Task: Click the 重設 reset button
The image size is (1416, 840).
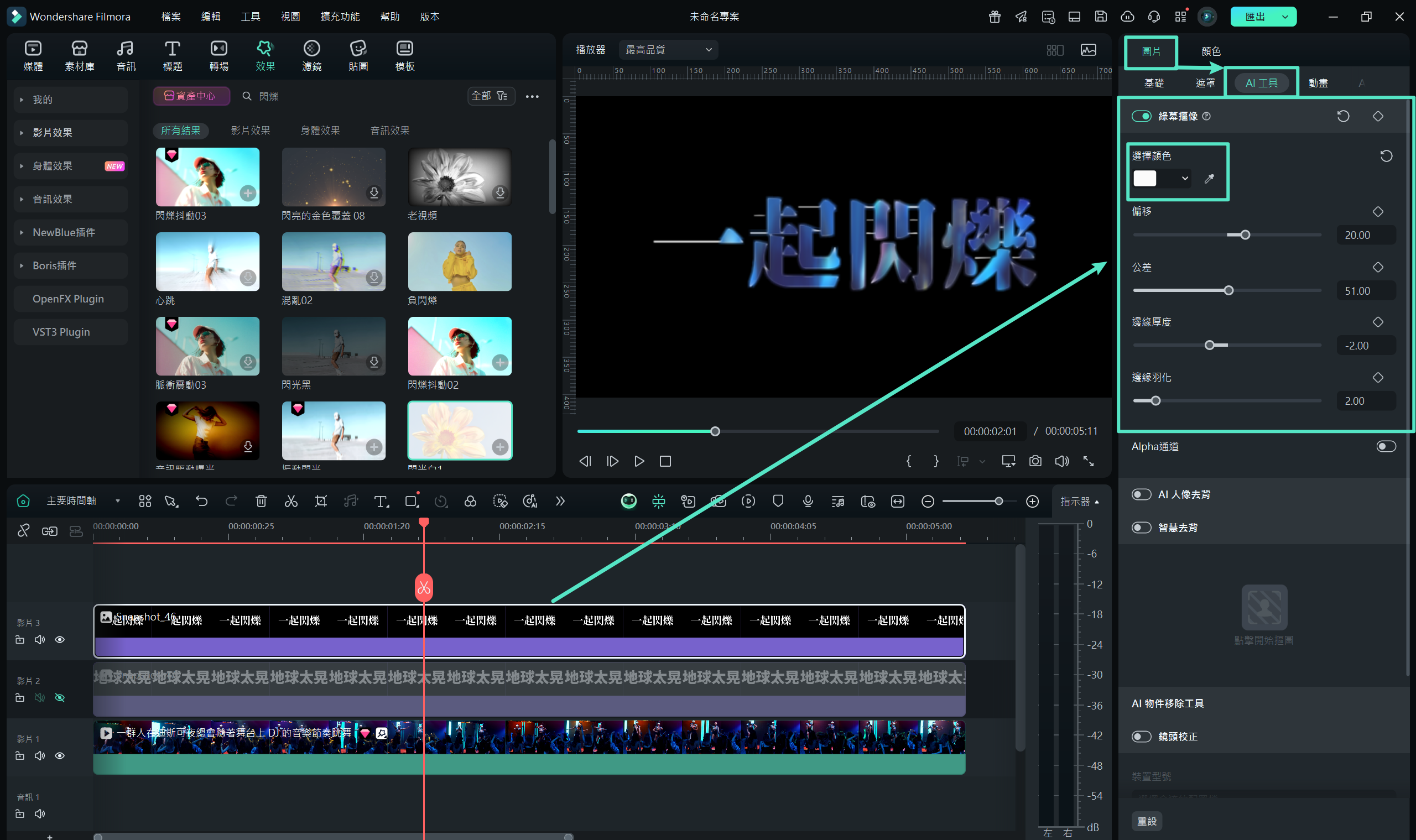Action: tap(1147, 821)
